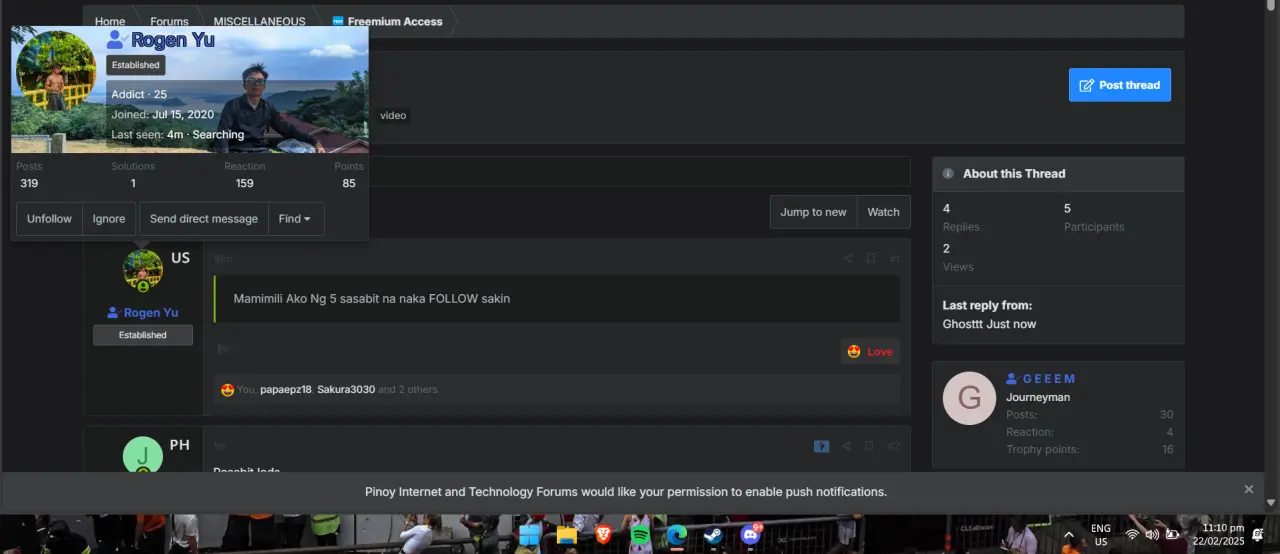Show the '2 others' who reacted
1280x554 pixels.
click(x=416, y=389)
